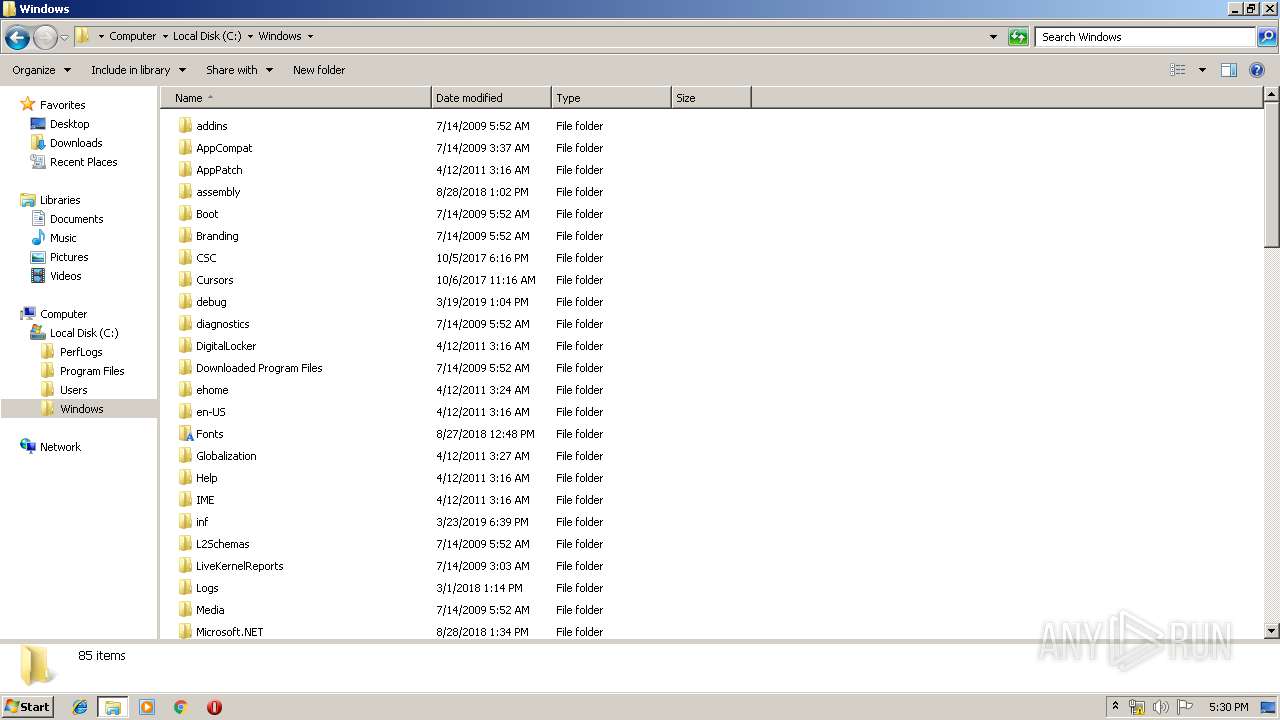Select the Microsoft.NET folder icon
The width and height of the screenshot is (1280, 720).
185,632
